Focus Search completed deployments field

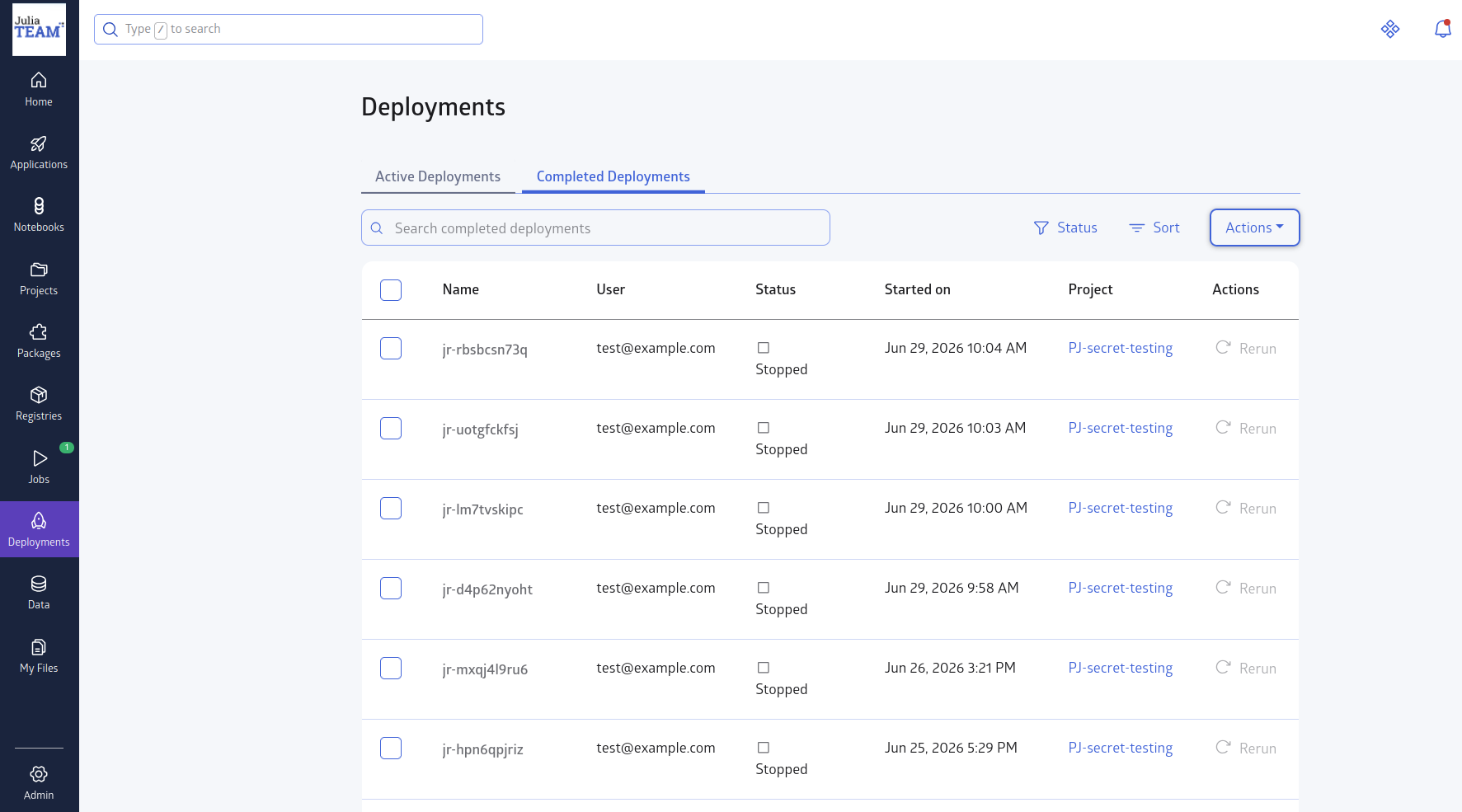595,228
